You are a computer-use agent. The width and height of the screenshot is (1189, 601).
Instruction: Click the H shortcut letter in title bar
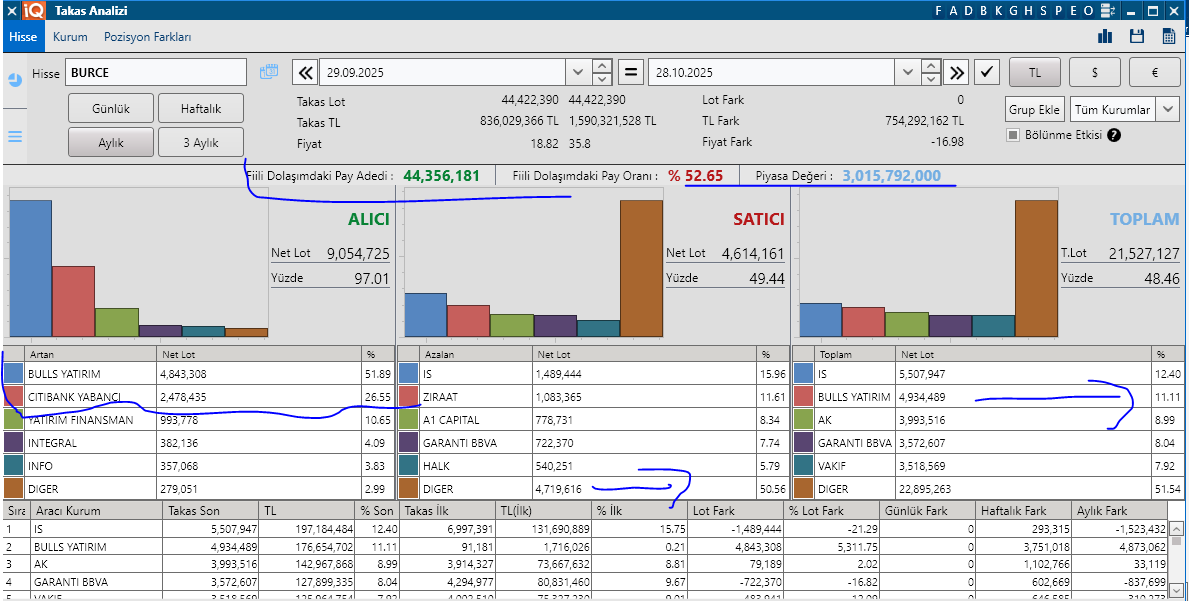click(x=1029, y=11)
